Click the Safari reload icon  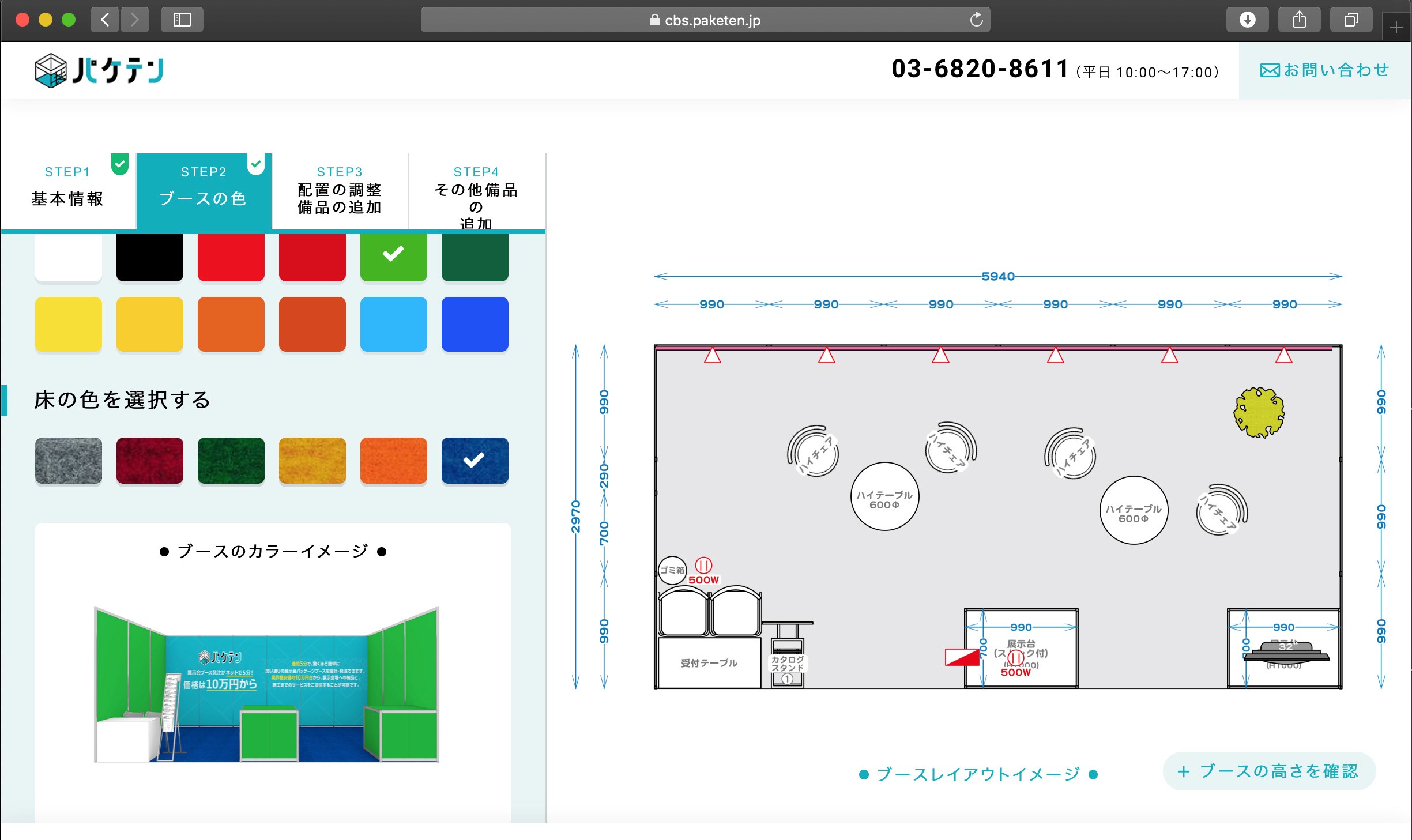point(976,20)
